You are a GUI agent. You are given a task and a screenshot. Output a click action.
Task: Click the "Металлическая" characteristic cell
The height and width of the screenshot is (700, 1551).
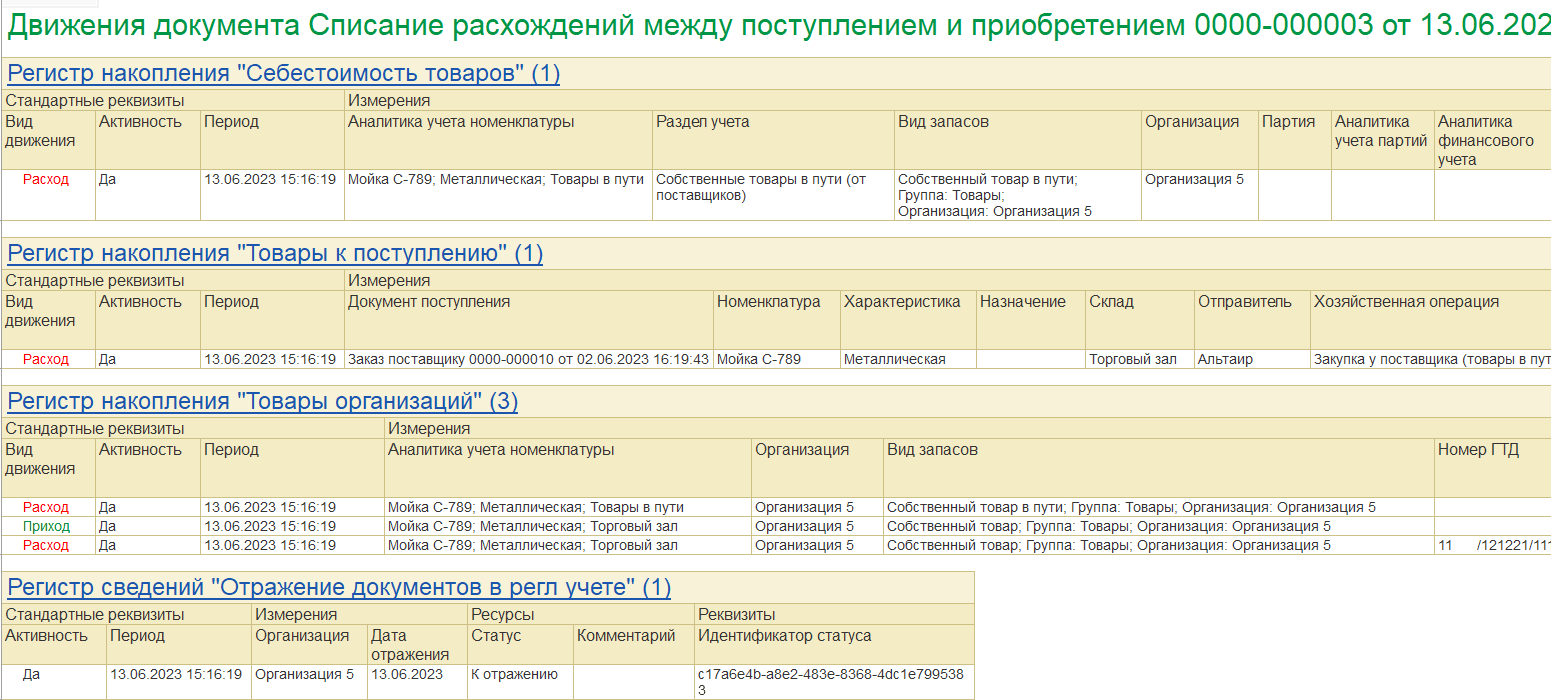(x=908, y=359)
